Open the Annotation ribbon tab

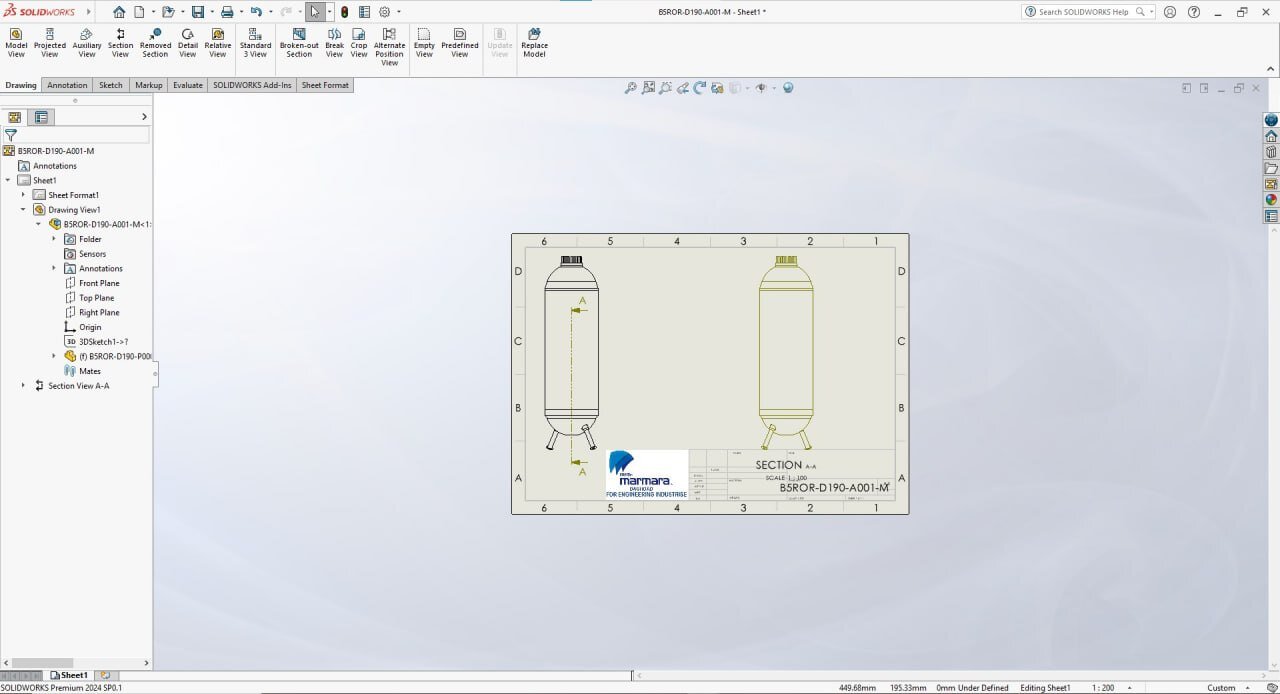pyautogui.click(x=67, y=85)
